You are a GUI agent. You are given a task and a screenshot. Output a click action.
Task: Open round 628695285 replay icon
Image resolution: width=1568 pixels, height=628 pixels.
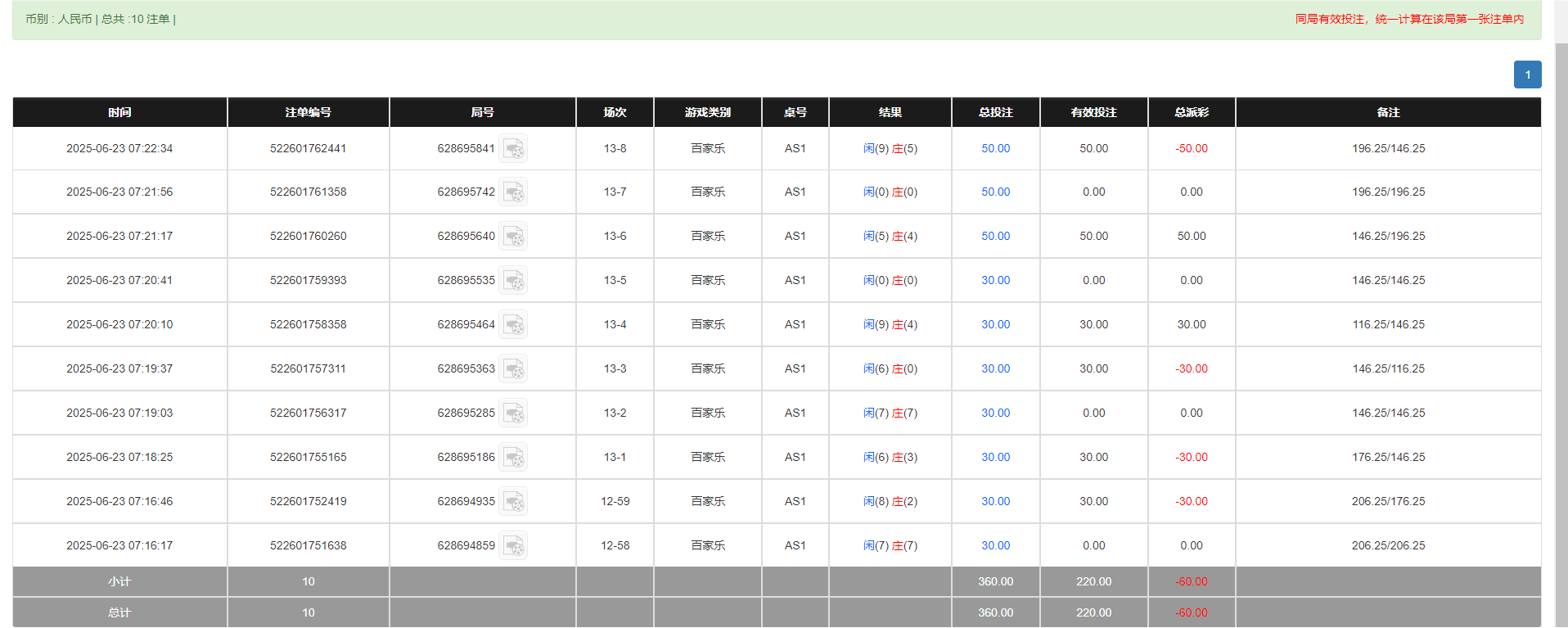pos(513,413)
